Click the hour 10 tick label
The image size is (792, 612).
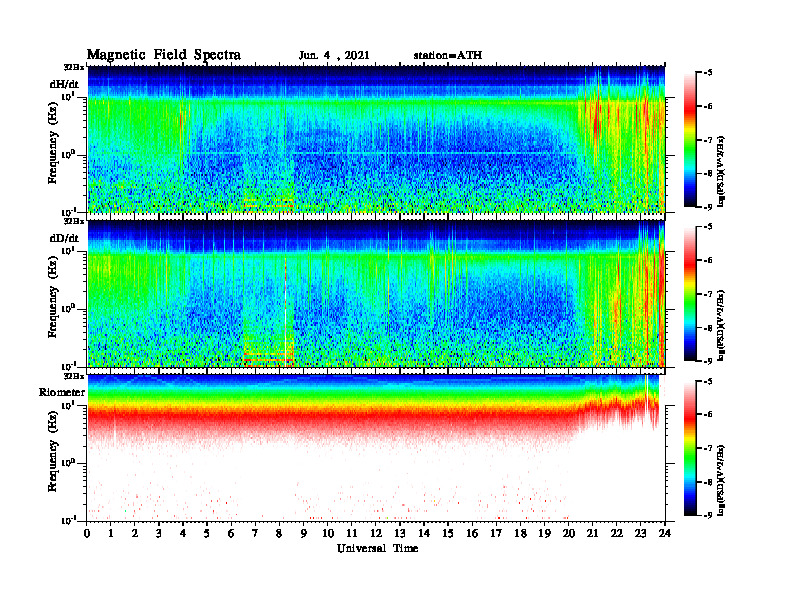pos(328,533)
